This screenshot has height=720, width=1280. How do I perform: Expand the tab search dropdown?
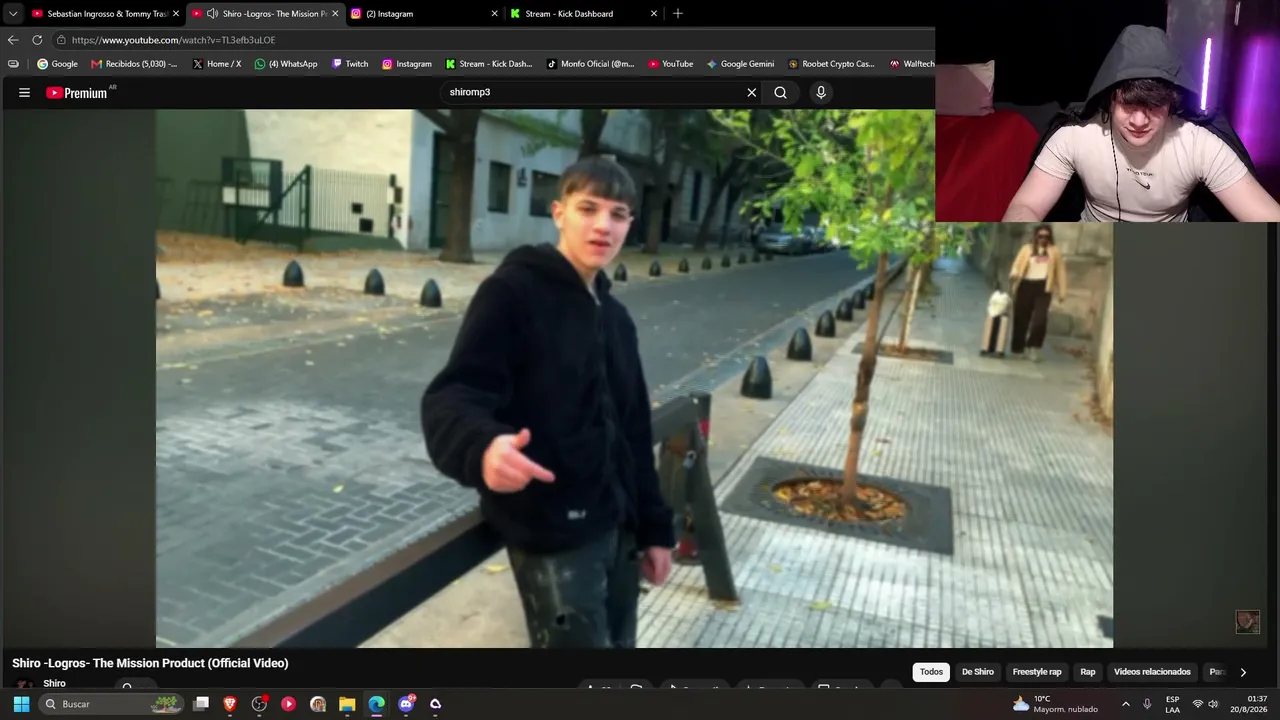[13, 14]
